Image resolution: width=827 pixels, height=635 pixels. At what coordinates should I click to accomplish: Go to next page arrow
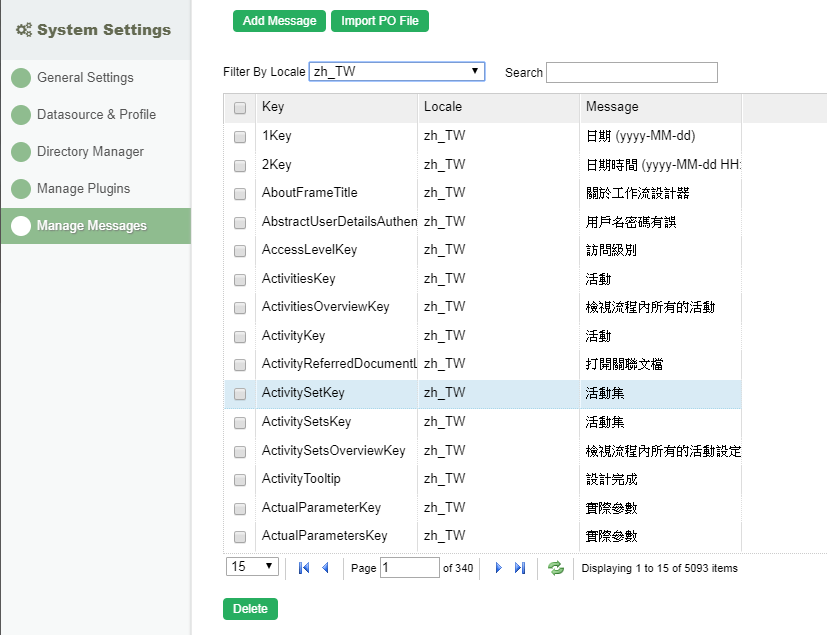pyautogui.click(x=498, y=568)
